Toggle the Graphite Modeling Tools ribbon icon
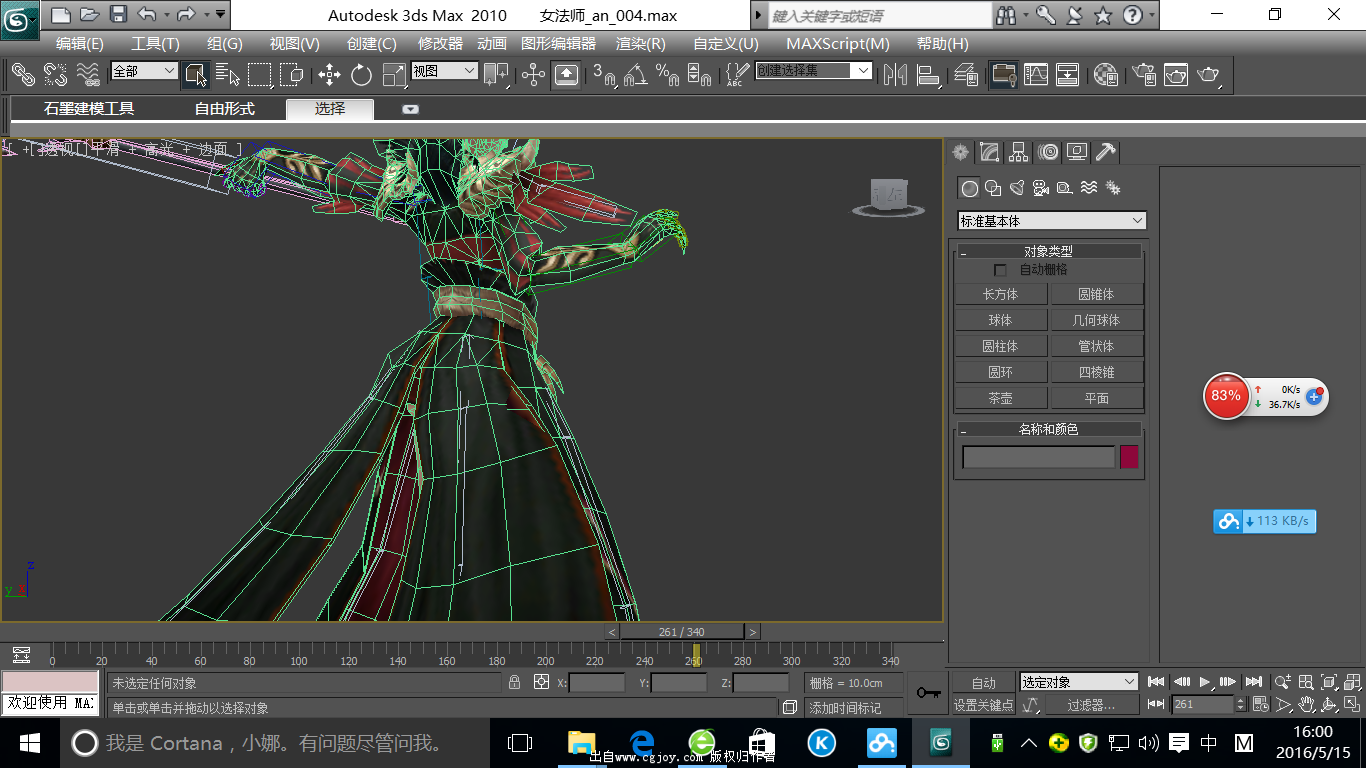 [1003, 74]
